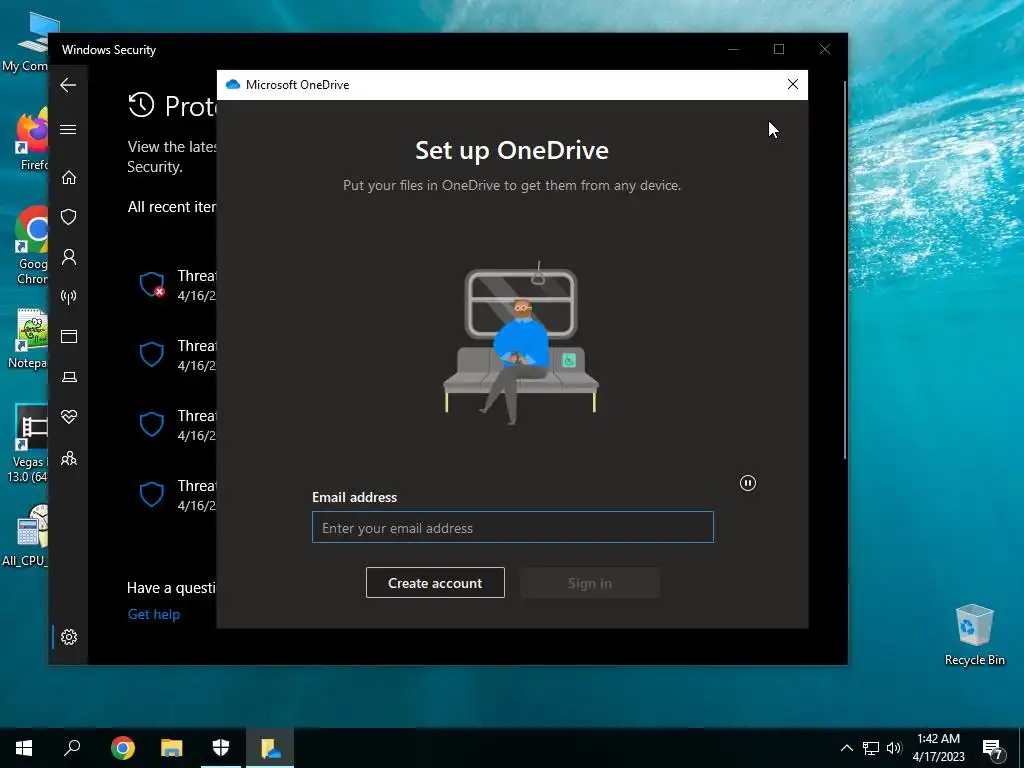Open App & browser control icon
Image resolution: width=1024 pixels, height=768 pixels.
pyautogui.click(x=69, y=336)
